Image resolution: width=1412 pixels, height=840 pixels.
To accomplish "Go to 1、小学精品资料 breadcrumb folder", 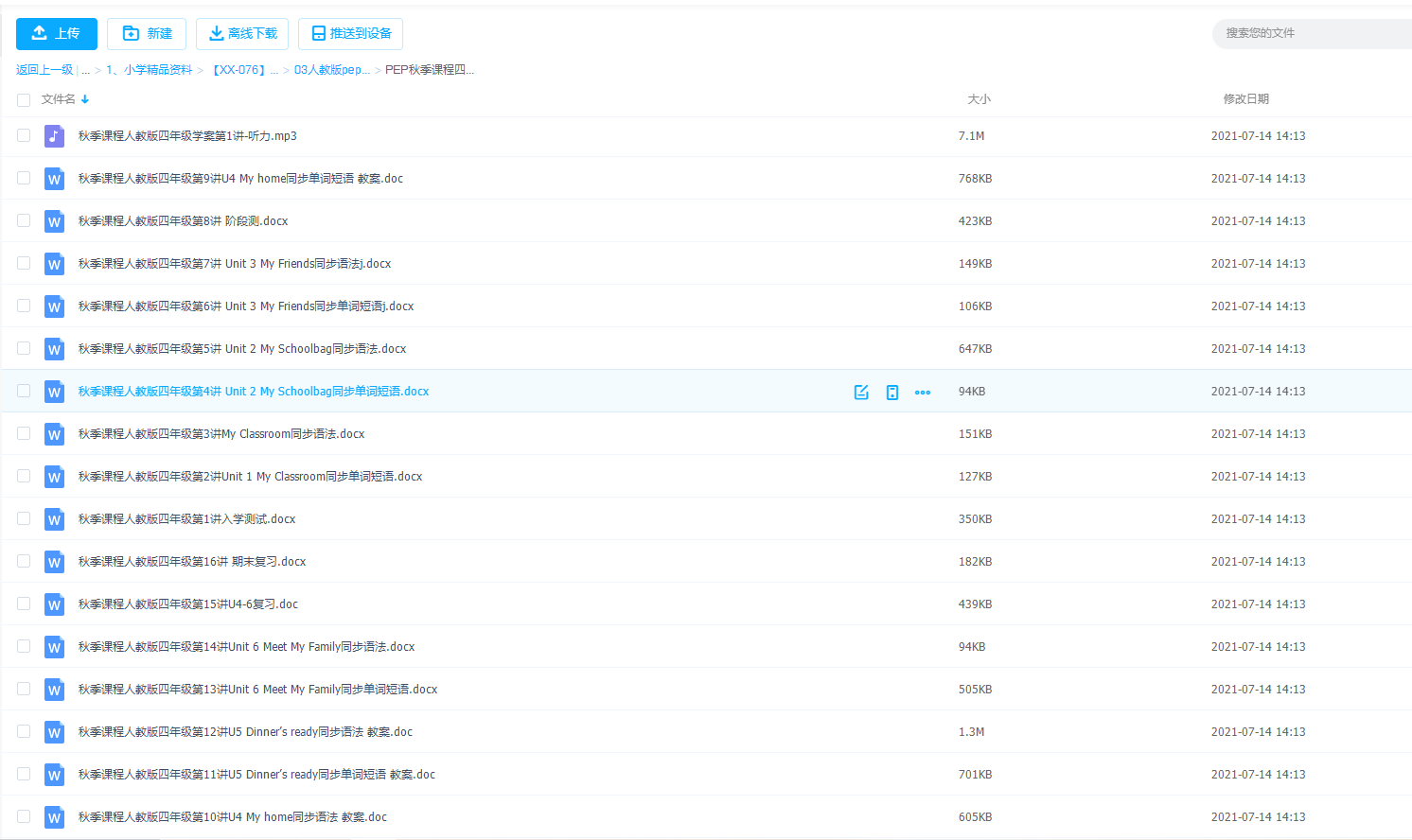I will [x=150, y=70].
